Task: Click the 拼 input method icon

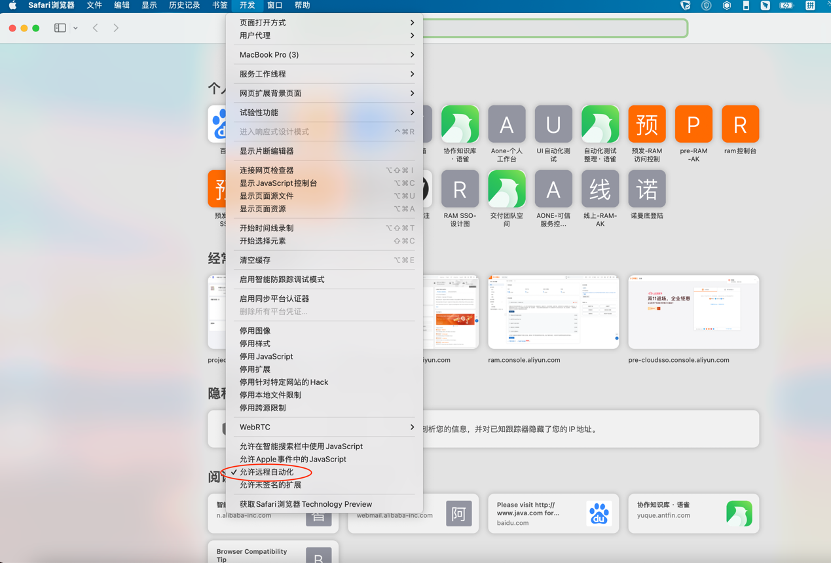Action: (810, 5)
